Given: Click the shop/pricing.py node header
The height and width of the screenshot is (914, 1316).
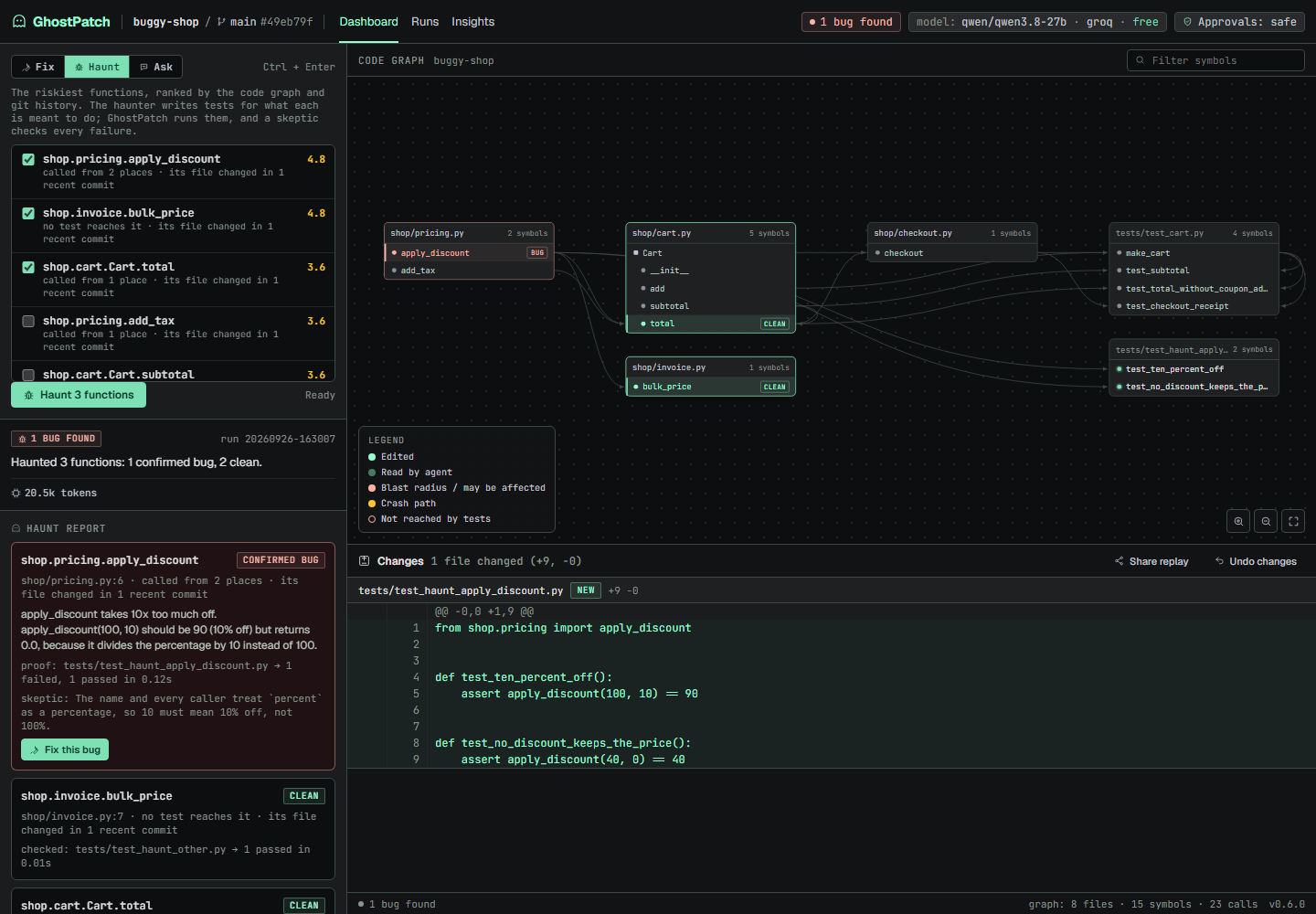Looking at the screenshot, I should pyautogui.click(x=470, y=233).
